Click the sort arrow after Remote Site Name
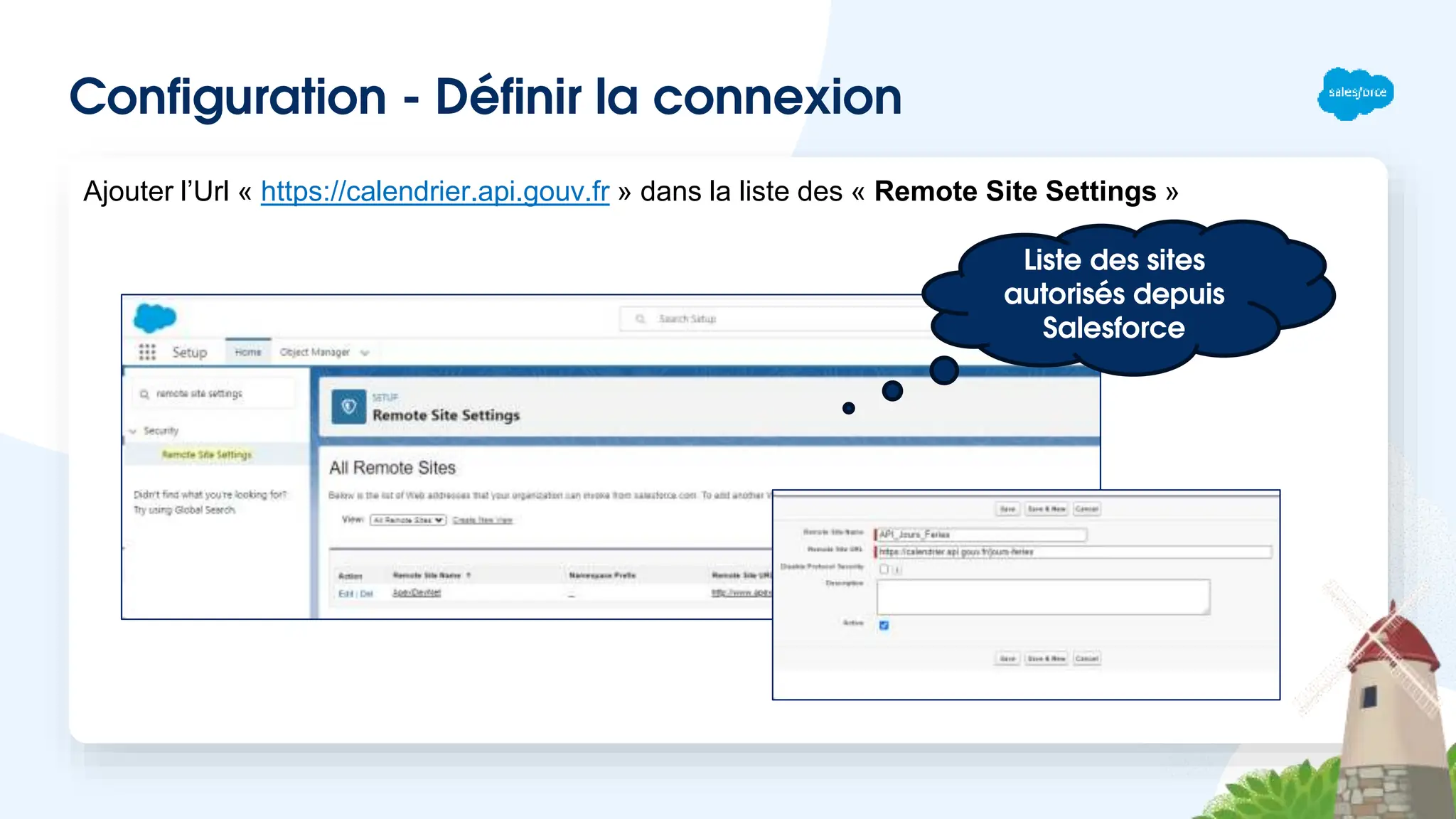 (x=469, y=575)
